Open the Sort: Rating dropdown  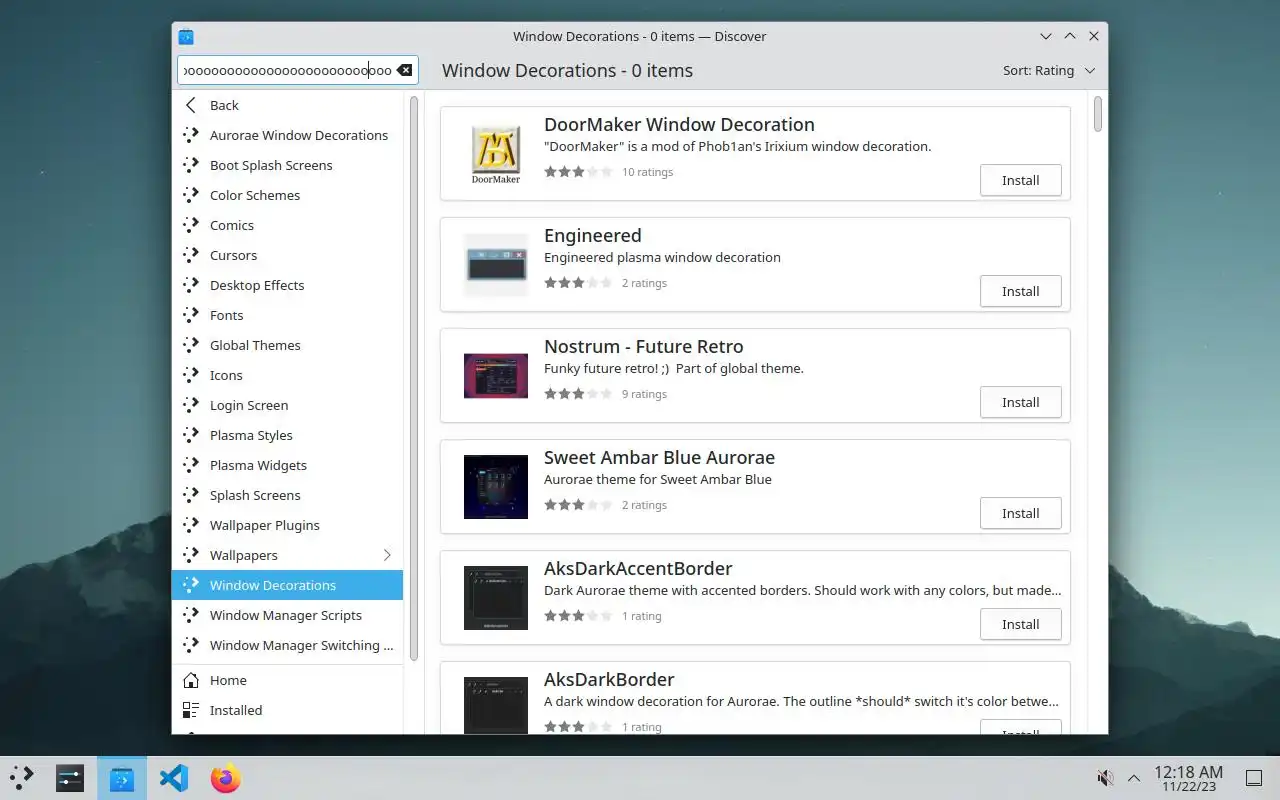click(1049, 70)
